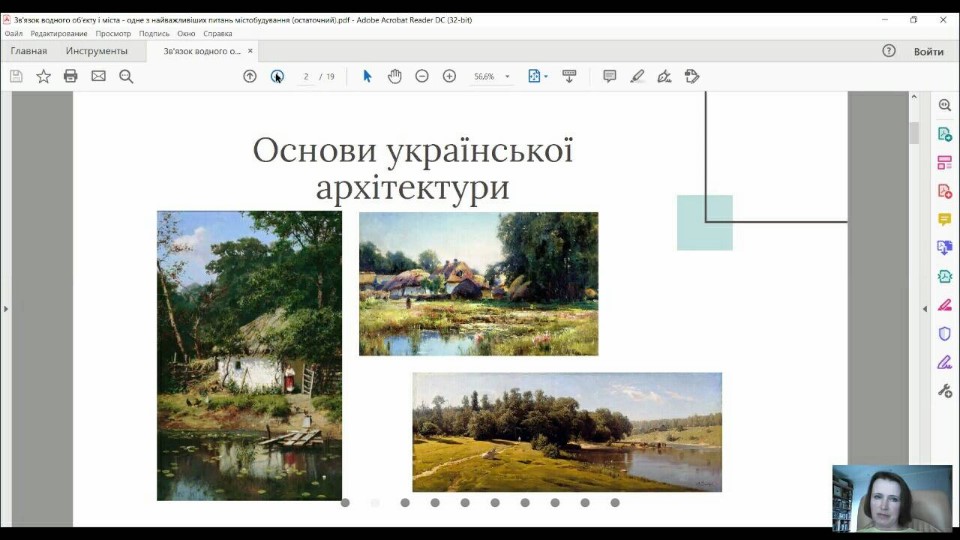The image size is (960, 540).
Task: Open the Подпись menu
Action: (x=154, y=34)
